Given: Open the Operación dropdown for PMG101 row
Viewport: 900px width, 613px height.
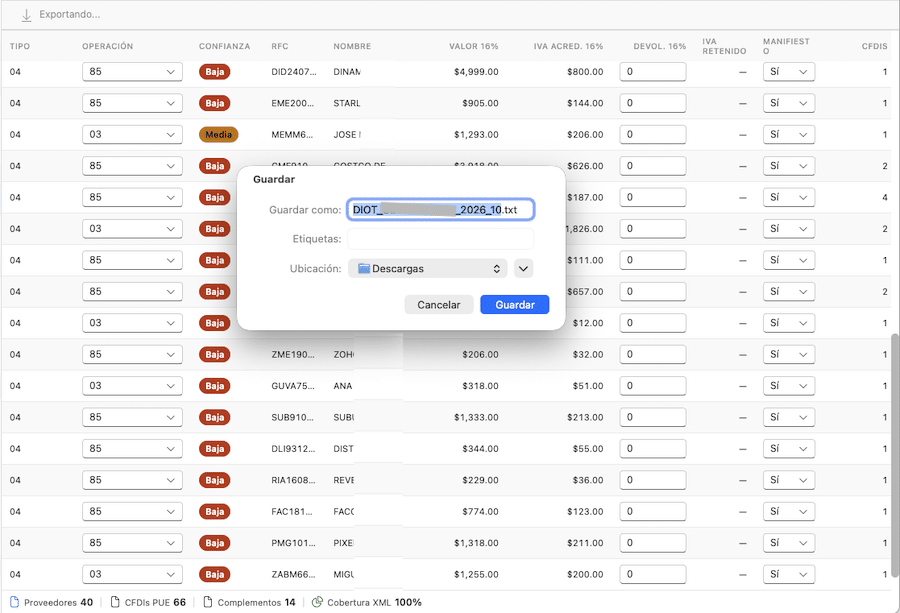Looking at the screenshot, I should point(132,543).
